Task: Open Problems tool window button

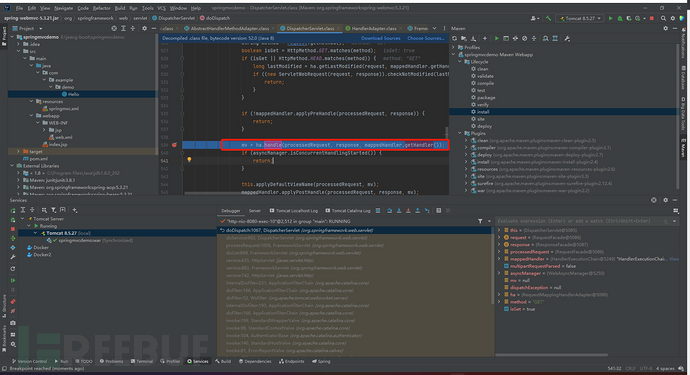Action: pos(111,361)
